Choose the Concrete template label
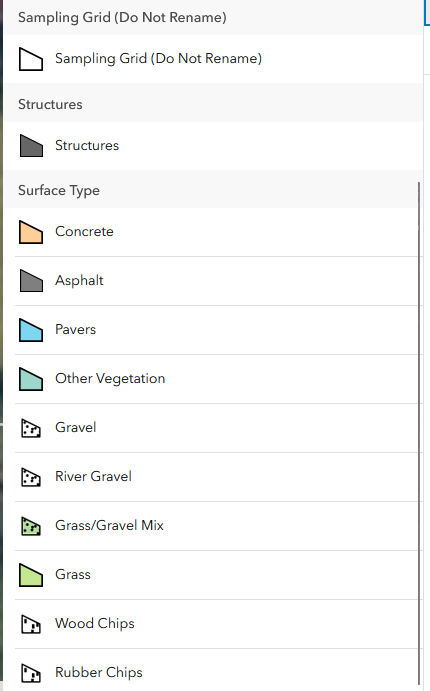The image size is (430, 691). [84, 231]
